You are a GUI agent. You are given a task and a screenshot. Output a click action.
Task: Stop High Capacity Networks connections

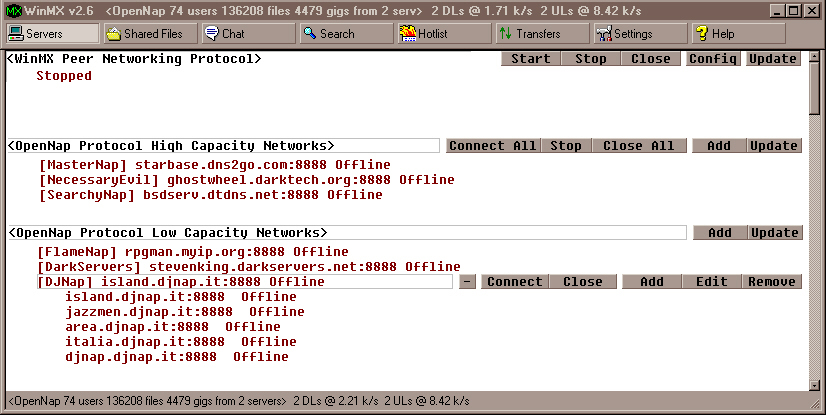tap(565, 146)
